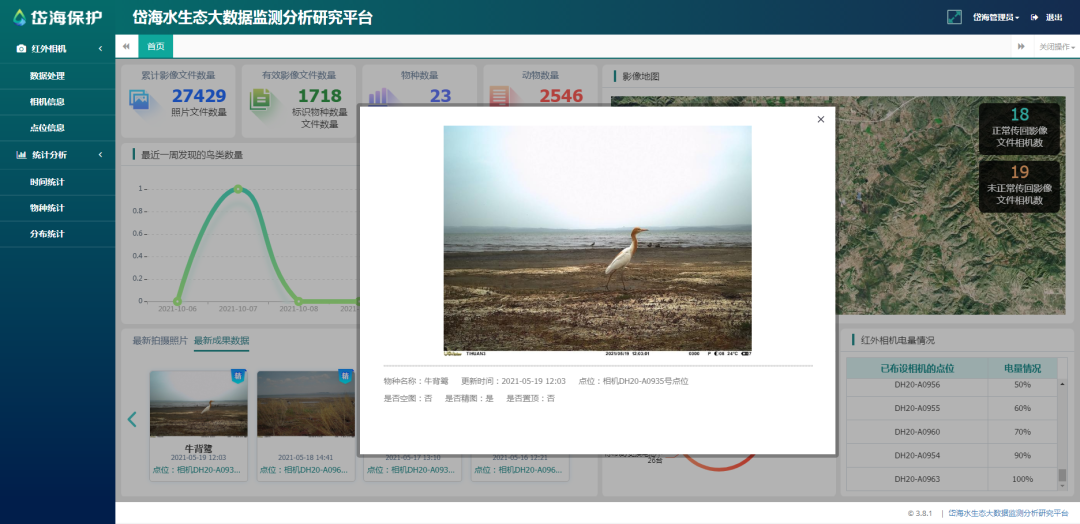The height and width of the screenshot is (524, 1080).
Task: Click the 岱海保护 logo
Action: (57, 17)
